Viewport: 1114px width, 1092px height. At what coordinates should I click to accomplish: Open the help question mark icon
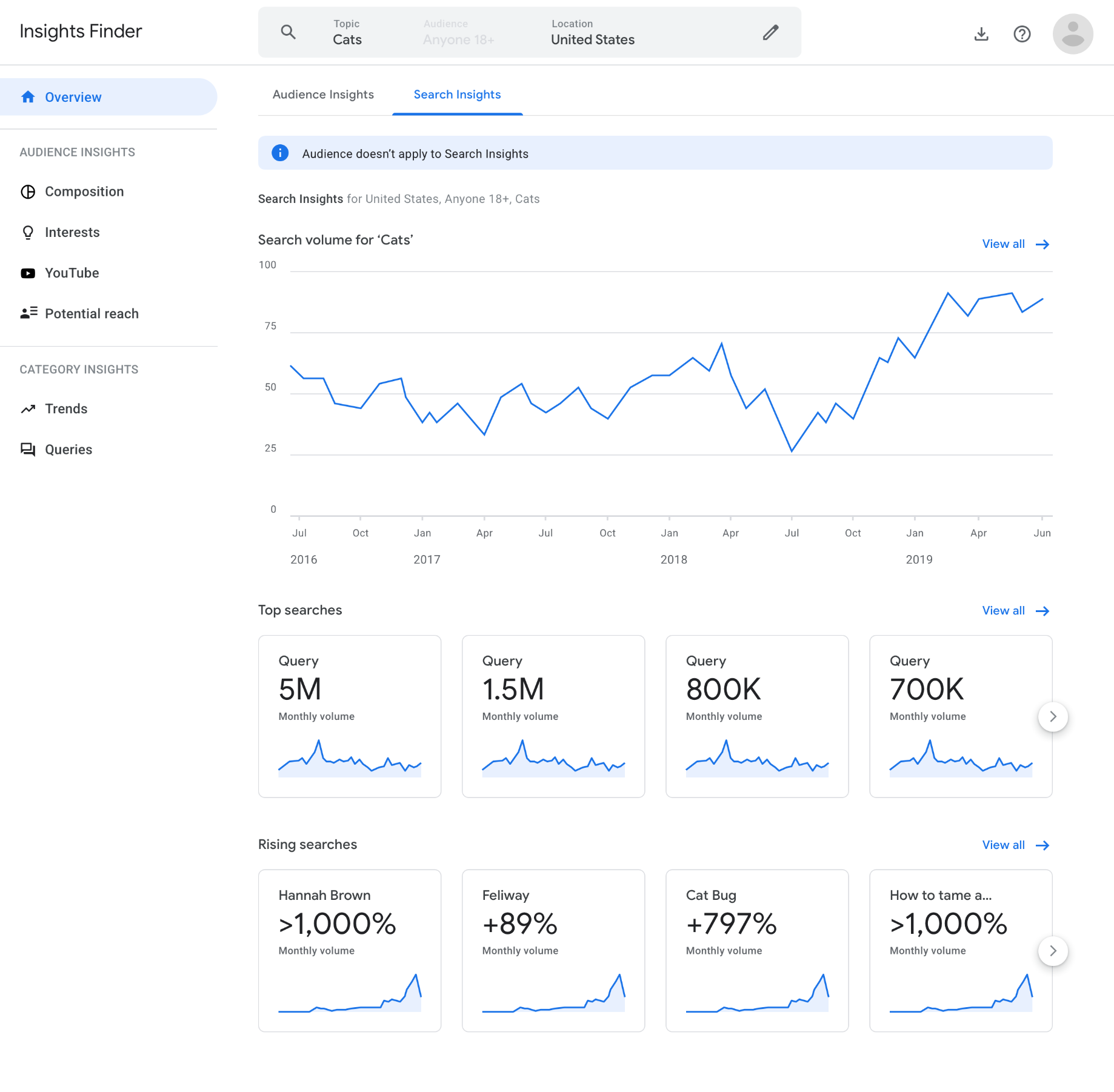click(1022, 34)
